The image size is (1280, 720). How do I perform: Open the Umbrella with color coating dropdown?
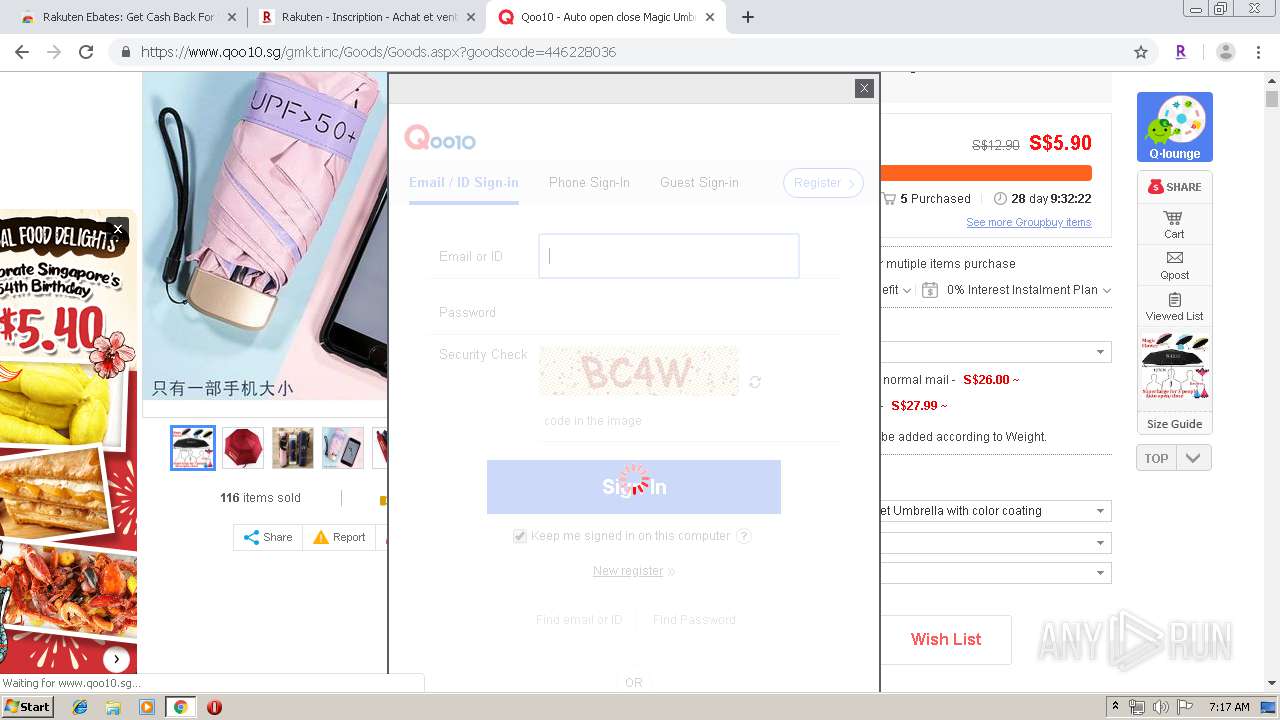click(995, 511)
